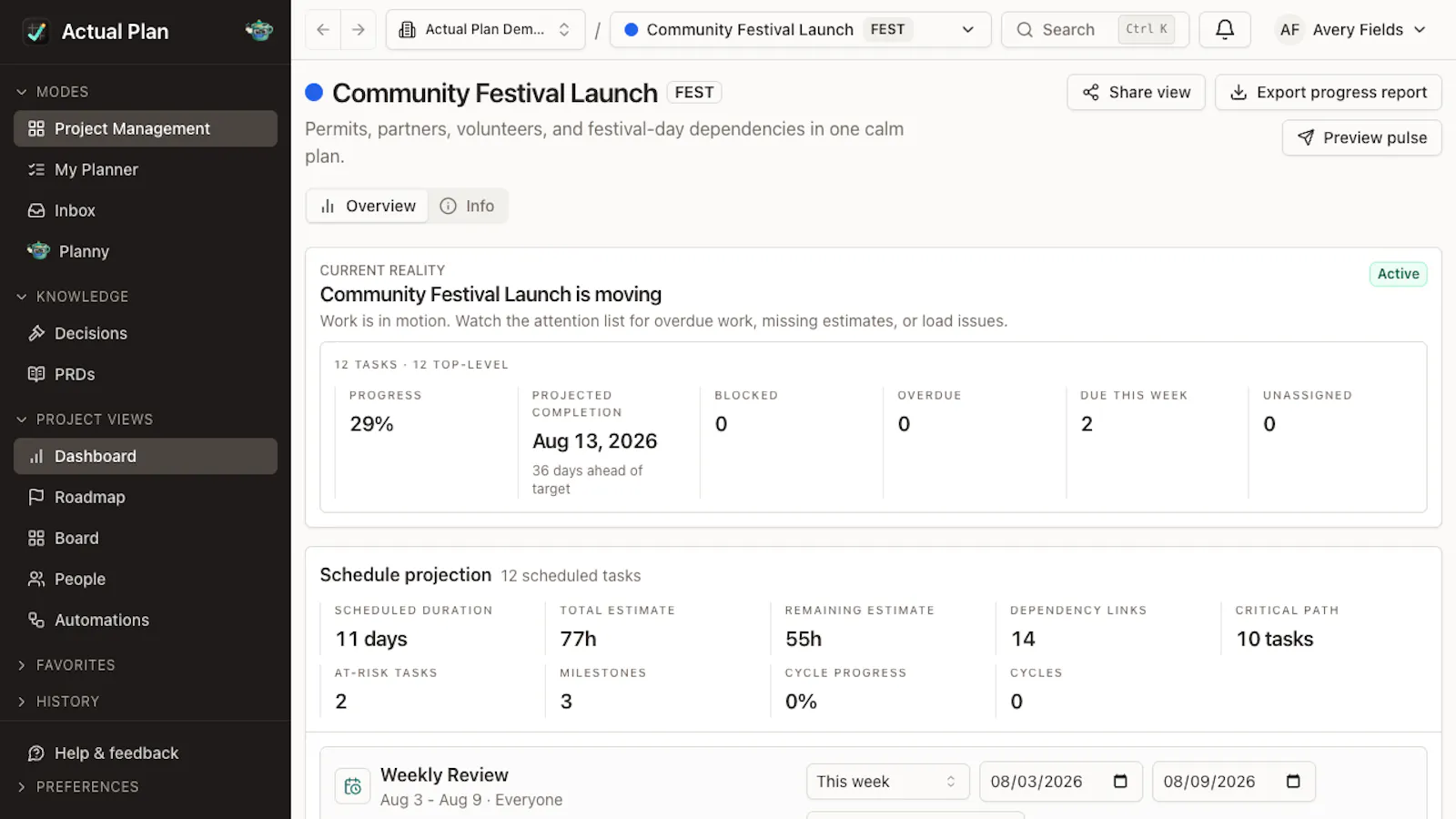Click the Actual Plan logo checkmark
Viewport: 1456px width, 819px height.
[36, 31]
